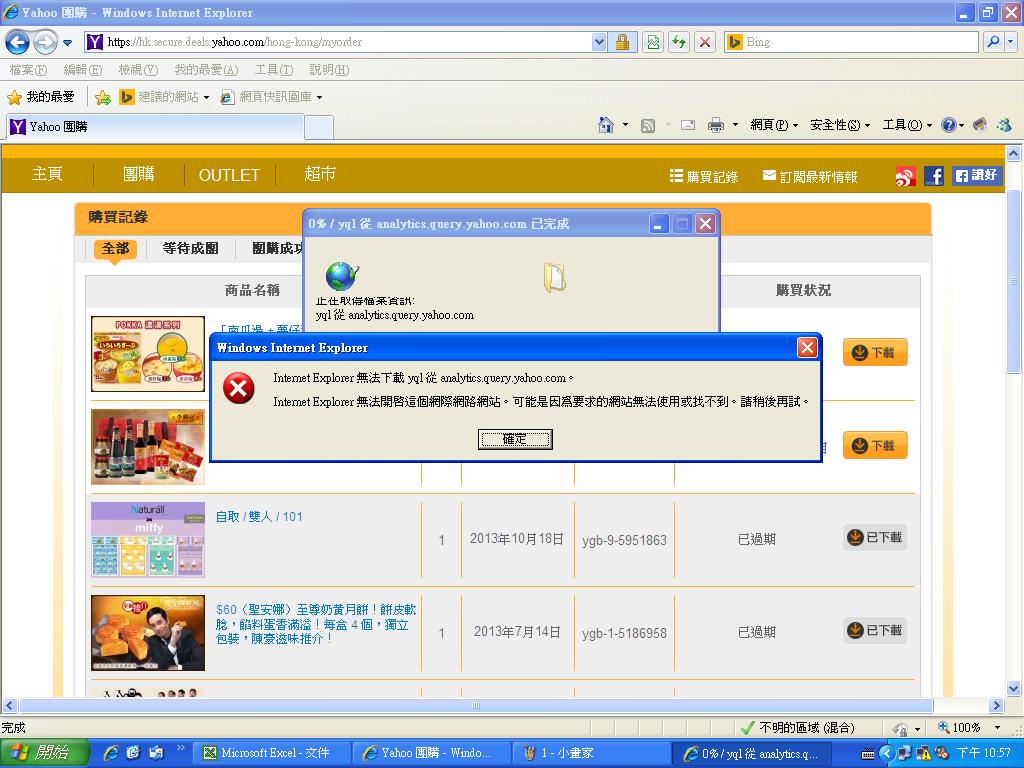Click the security lock icon
The height and width of the screenshot is (768, 1024).
coord(622,42)
